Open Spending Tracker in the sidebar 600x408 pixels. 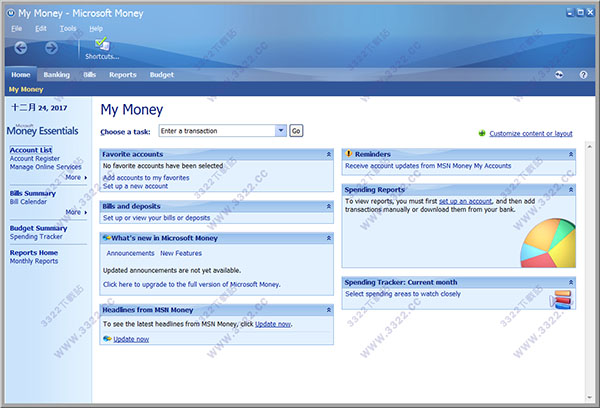click(36, 237)
